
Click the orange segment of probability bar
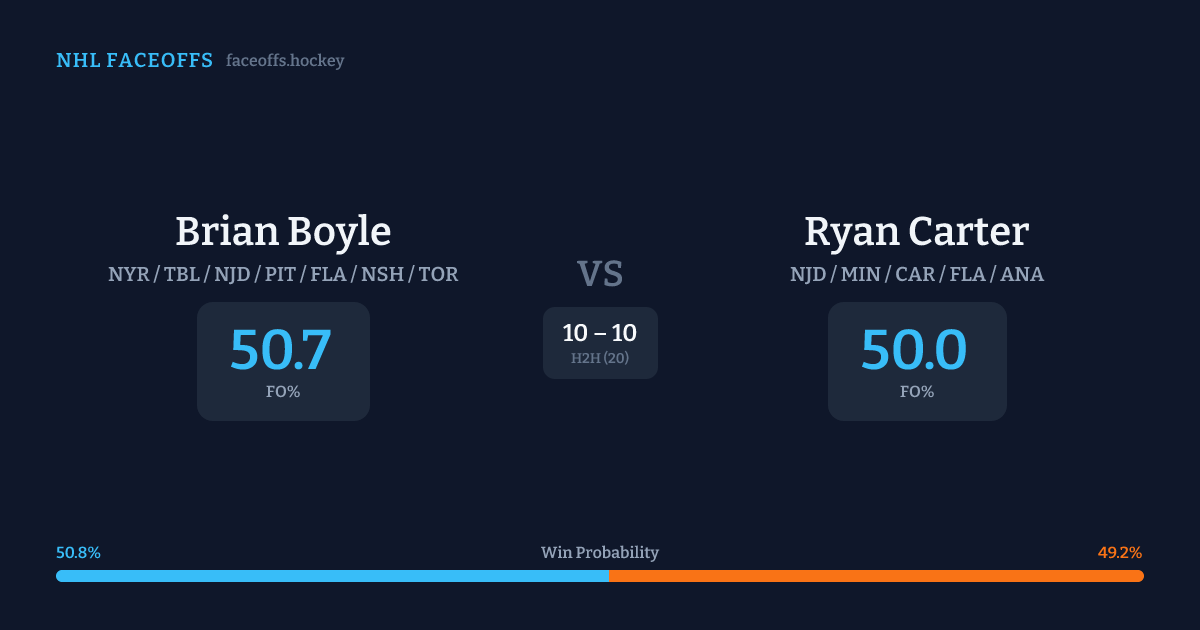(x=876, y=576)
